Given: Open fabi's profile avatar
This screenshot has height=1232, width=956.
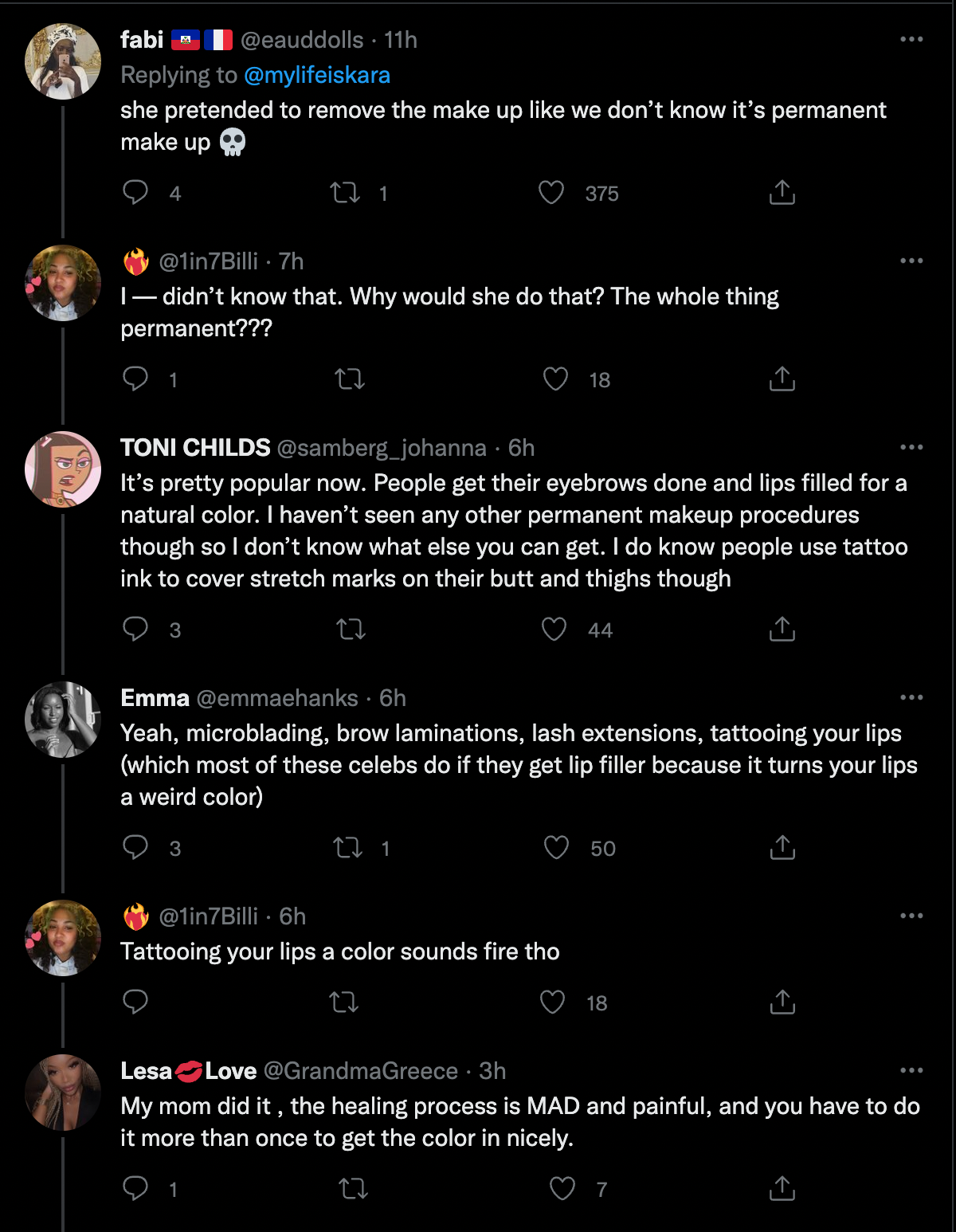Looking at the screenshot, I should (x=63, y=61).
